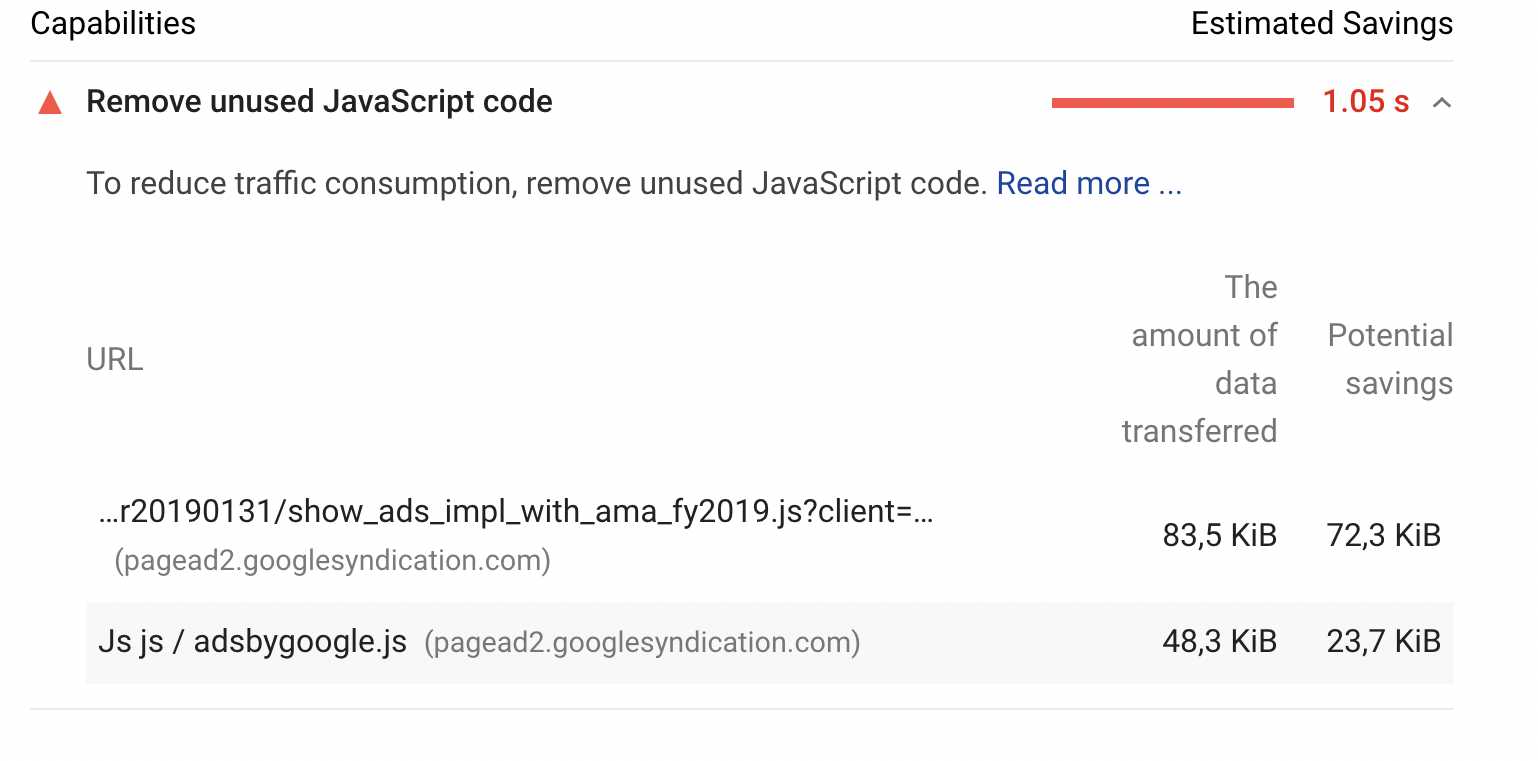Click "The amount of data transferred" header
This screenshot has width=1538, height=761.
(1200, 359)
